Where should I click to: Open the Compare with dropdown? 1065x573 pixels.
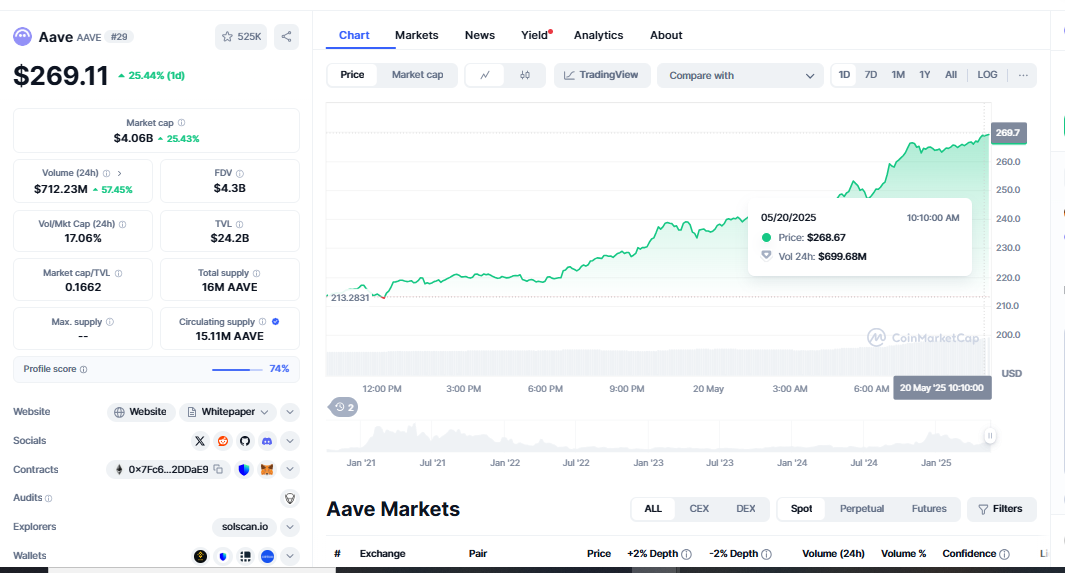pyautogui.click(x=740, y=75)
